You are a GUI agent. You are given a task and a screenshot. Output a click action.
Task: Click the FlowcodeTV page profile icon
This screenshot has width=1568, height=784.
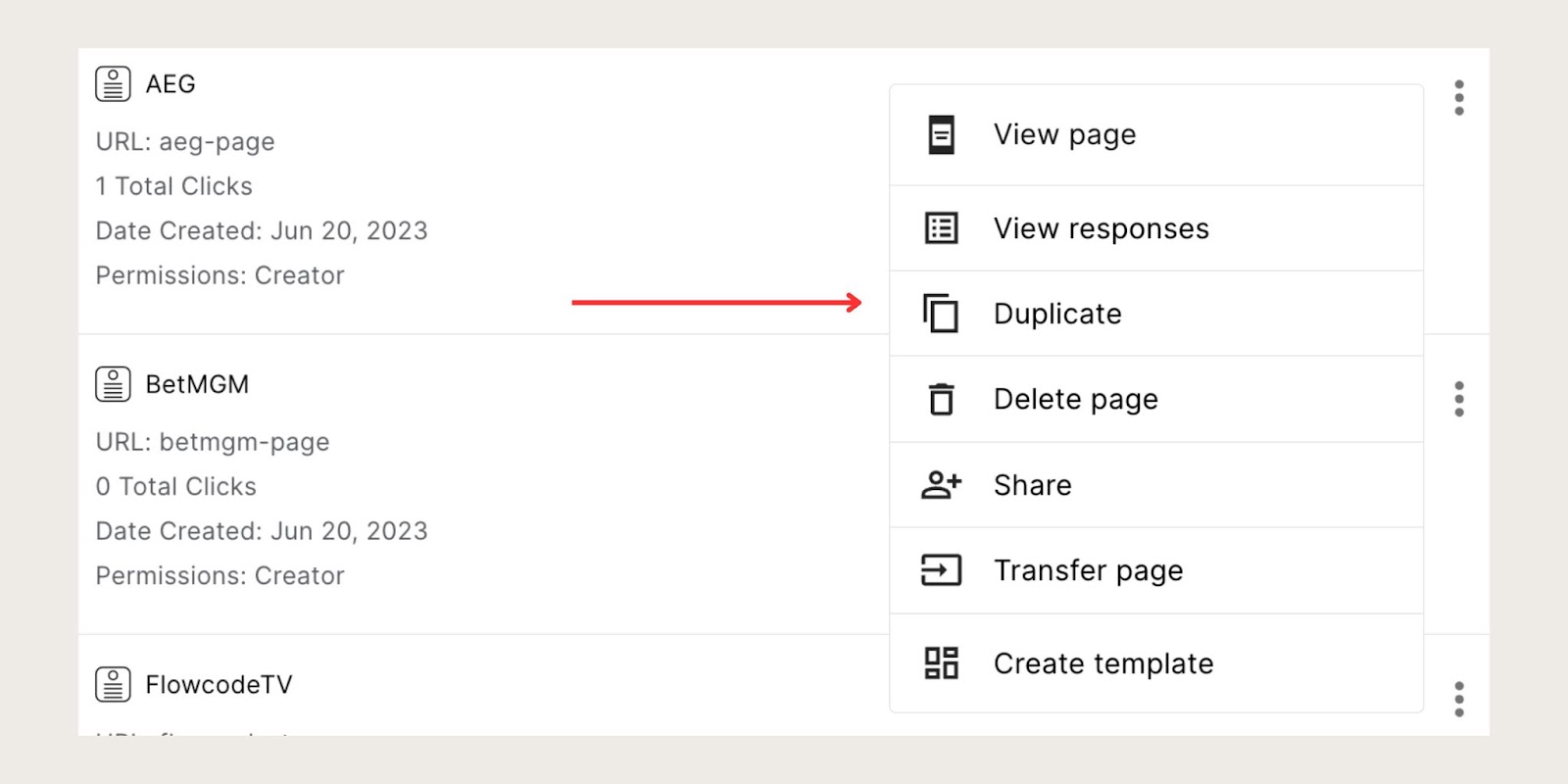[x=113, y=684]
